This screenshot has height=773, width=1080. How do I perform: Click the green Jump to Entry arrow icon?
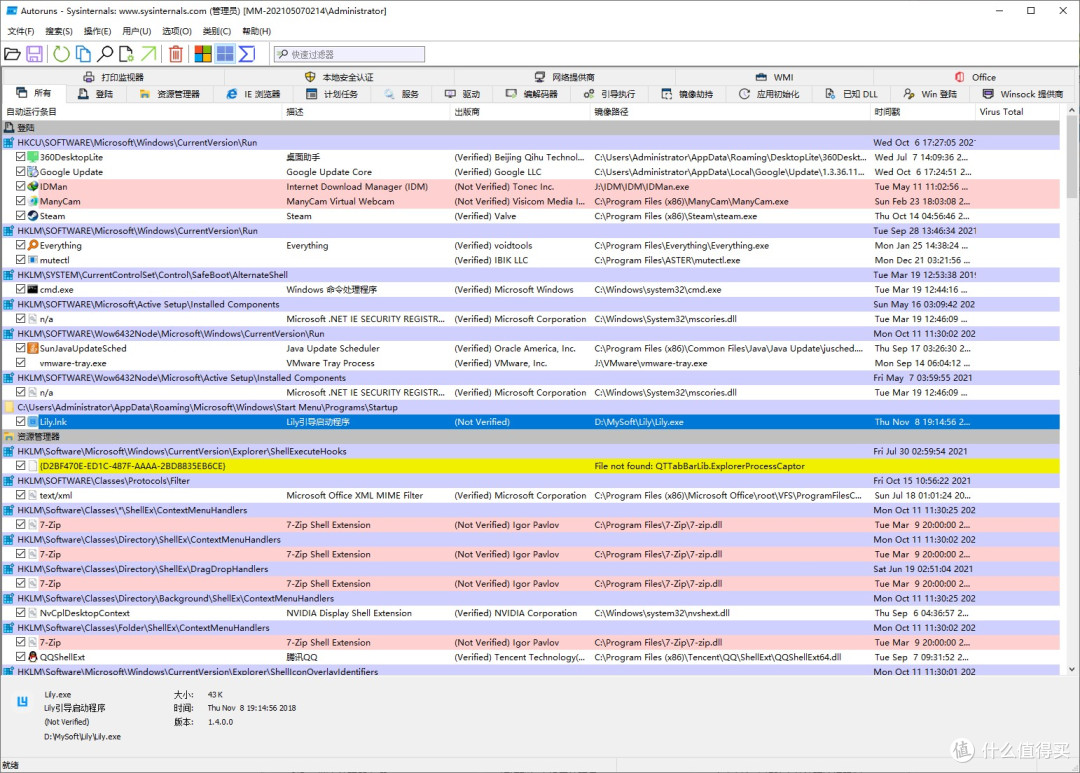(148, 54)
